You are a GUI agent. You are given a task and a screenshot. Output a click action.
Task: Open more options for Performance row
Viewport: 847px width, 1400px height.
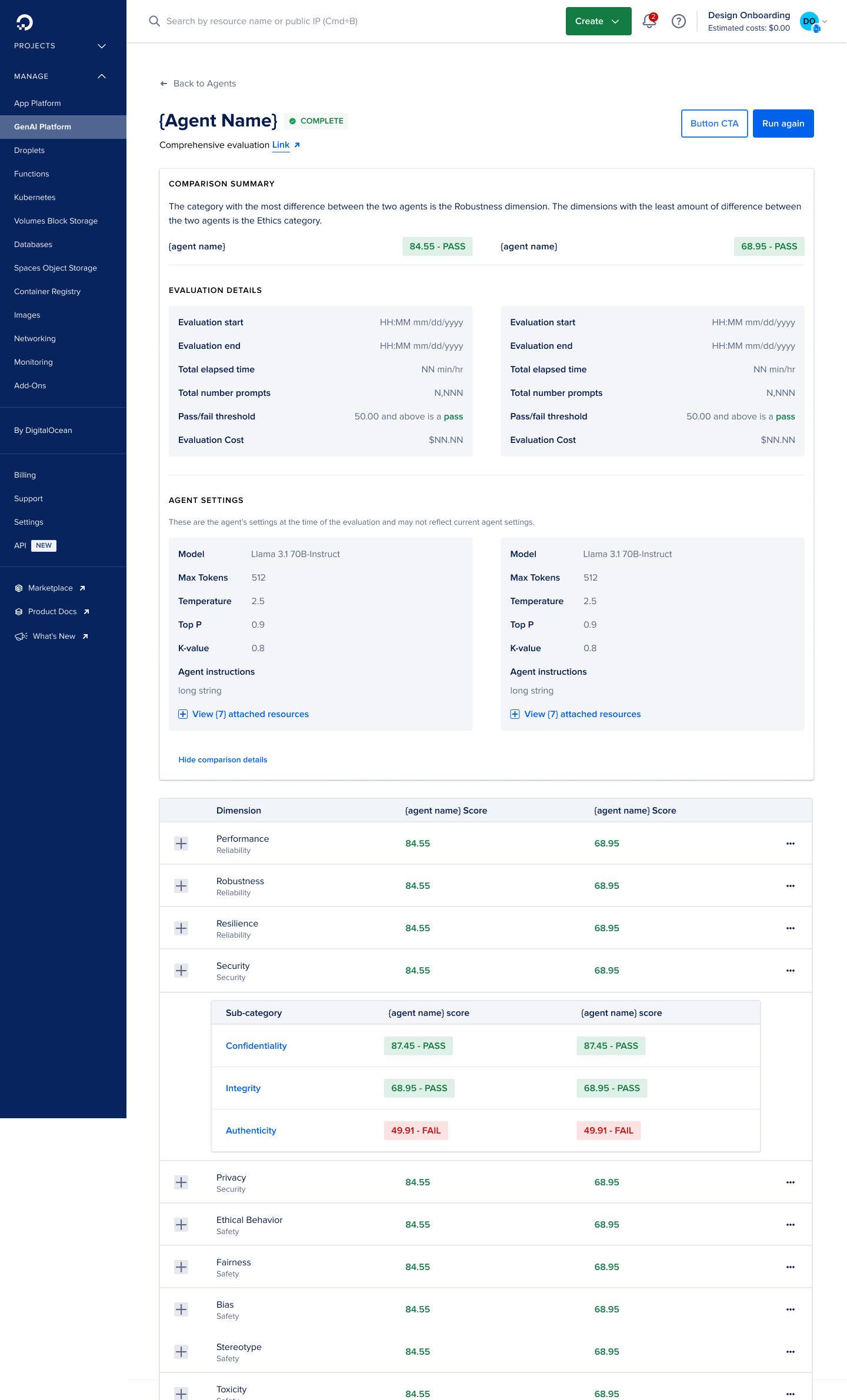(791, 844)
